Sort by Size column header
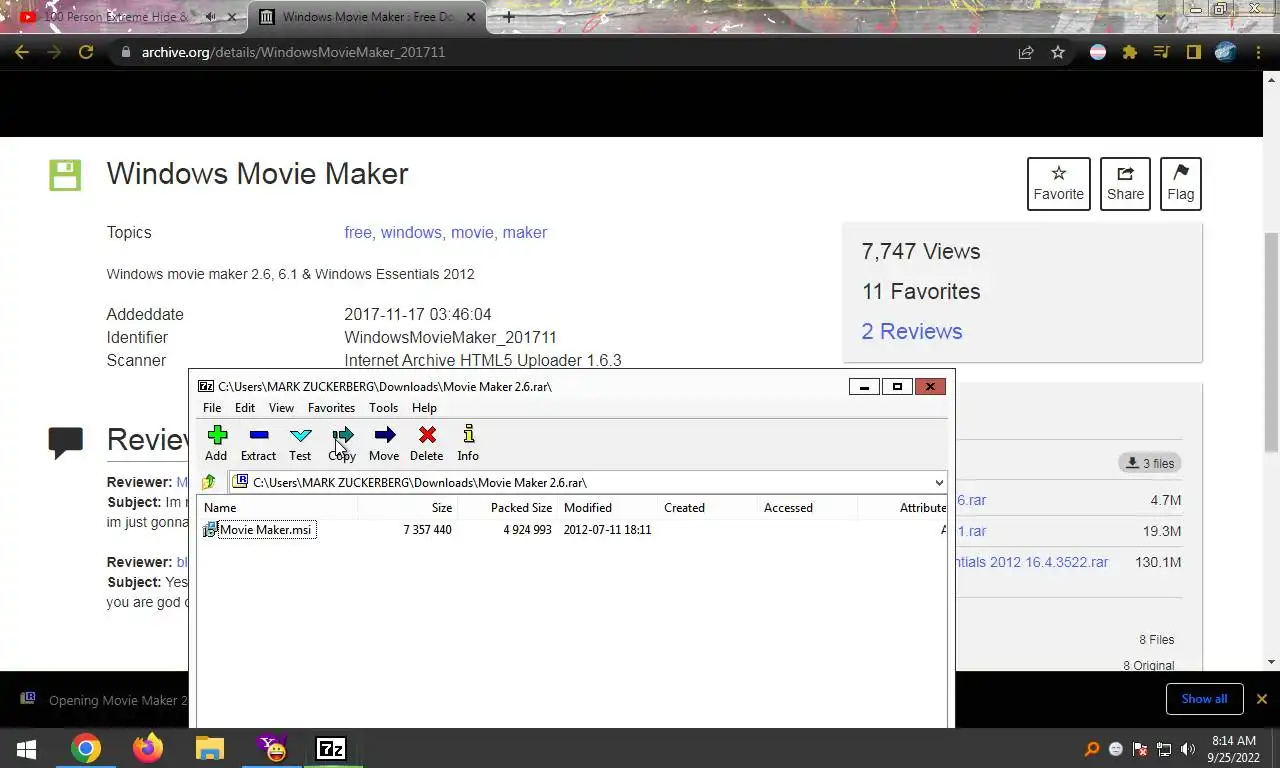 pos(408,508)
